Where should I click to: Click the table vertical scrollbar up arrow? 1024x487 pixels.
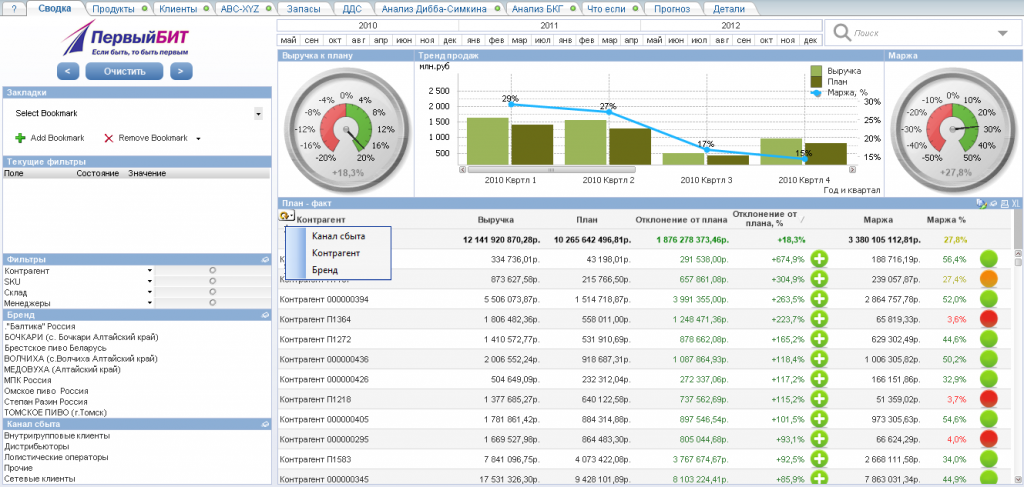click(x=1018, y=253)
